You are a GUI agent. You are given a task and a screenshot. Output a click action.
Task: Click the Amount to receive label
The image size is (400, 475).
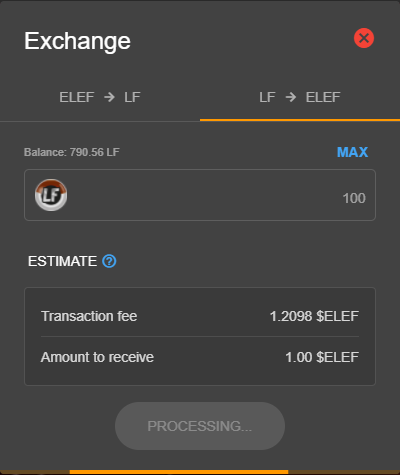97,357
